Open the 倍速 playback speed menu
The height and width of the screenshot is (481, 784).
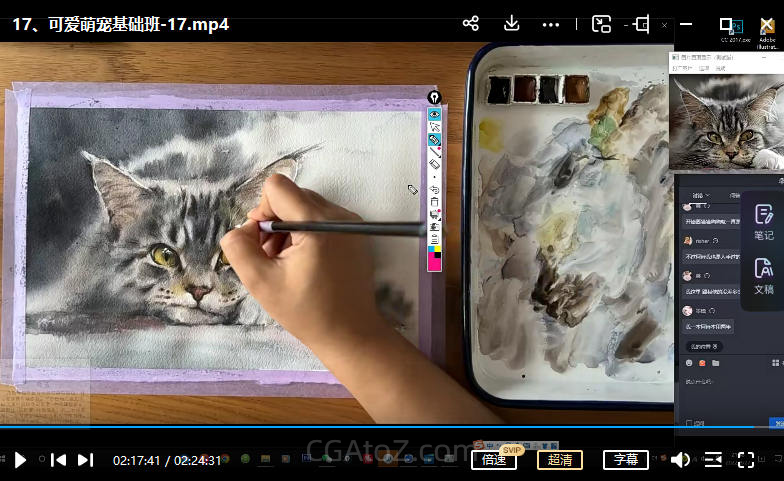point(494,460)
